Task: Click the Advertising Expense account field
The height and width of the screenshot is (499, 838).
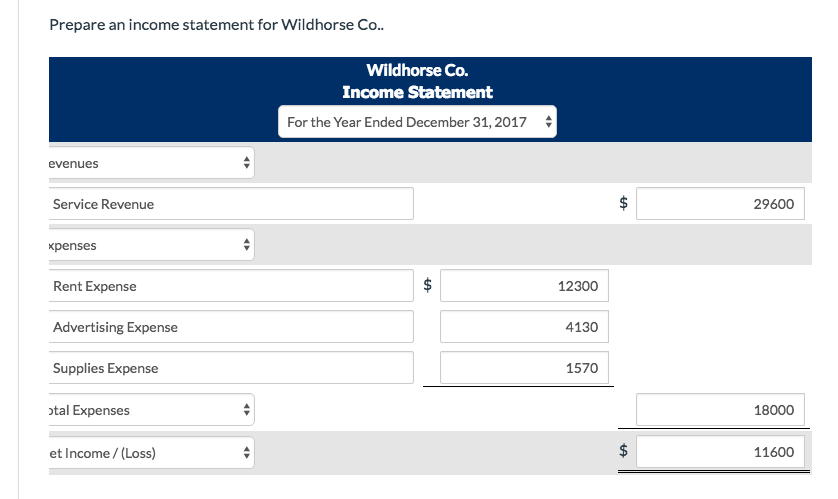Action: (231, 327)
